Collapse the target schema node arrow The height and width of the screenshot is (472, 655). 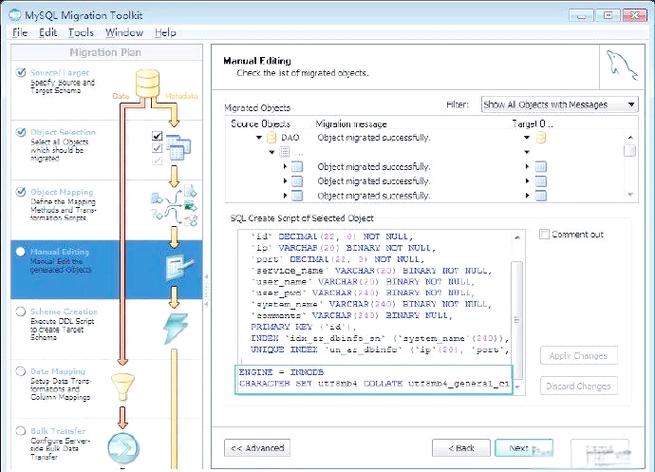point(527,137)
